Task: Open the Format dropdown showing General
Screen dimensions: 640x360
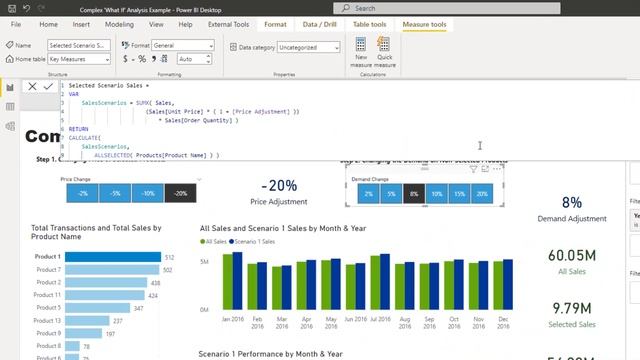Action: [183, 45]
